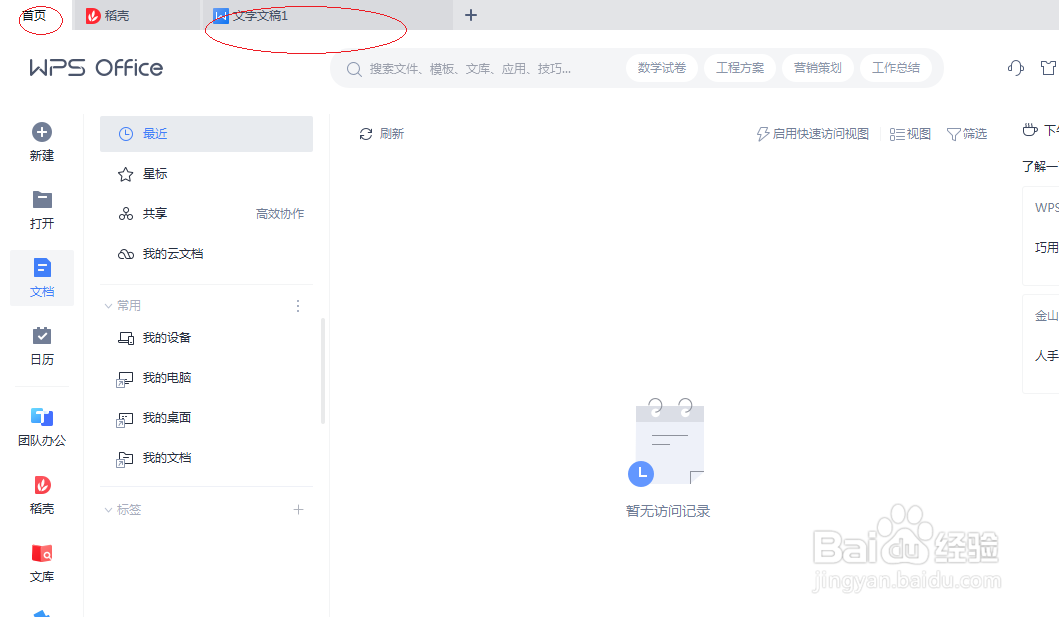Open the skin shirt icon
Image resolution: width=1059 pixels, height=617 pixels.
pyautogui.click(x=1049, y=68)
